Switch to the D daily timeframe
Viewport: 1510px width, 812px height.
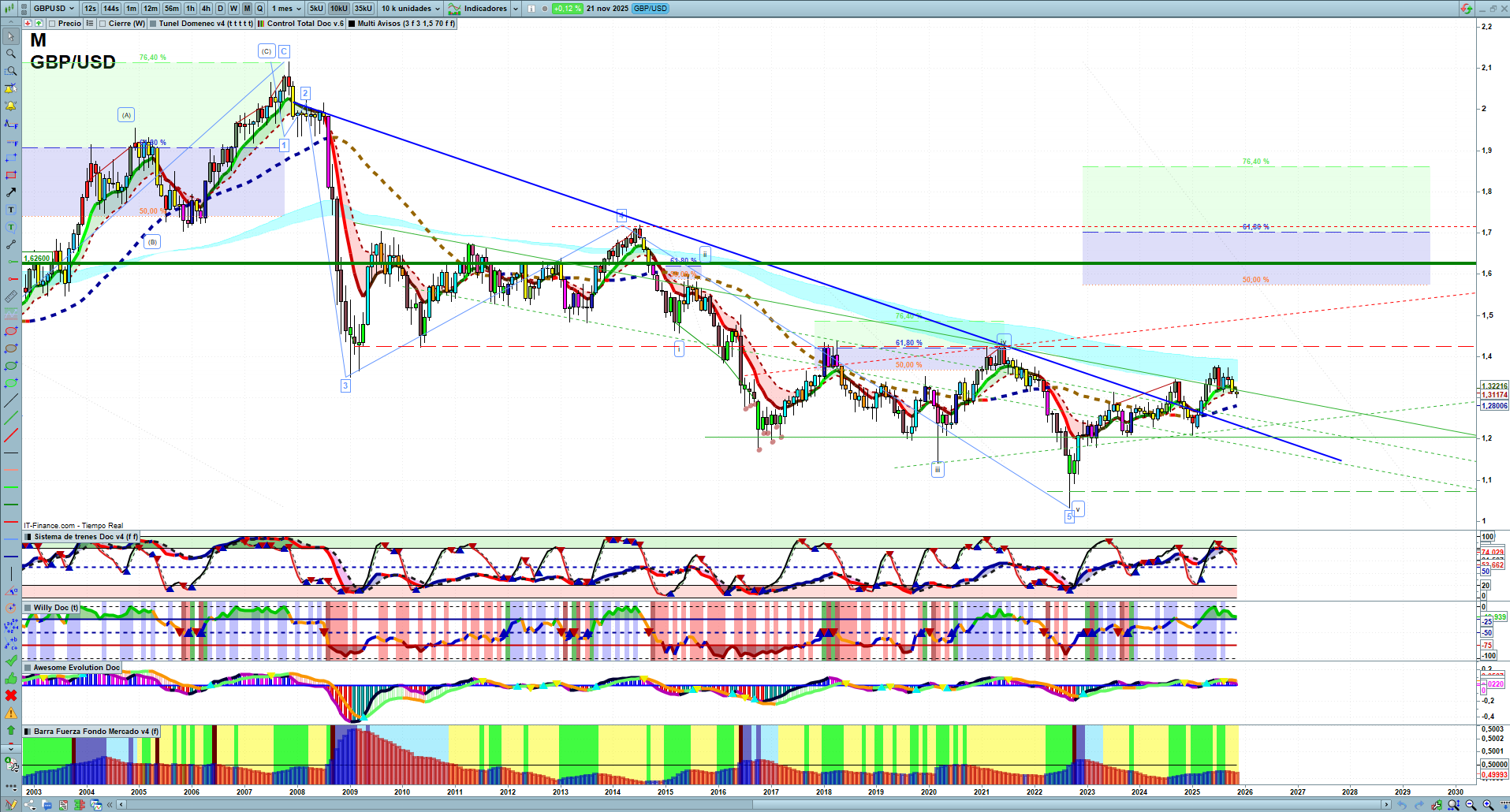coord(220,9)
